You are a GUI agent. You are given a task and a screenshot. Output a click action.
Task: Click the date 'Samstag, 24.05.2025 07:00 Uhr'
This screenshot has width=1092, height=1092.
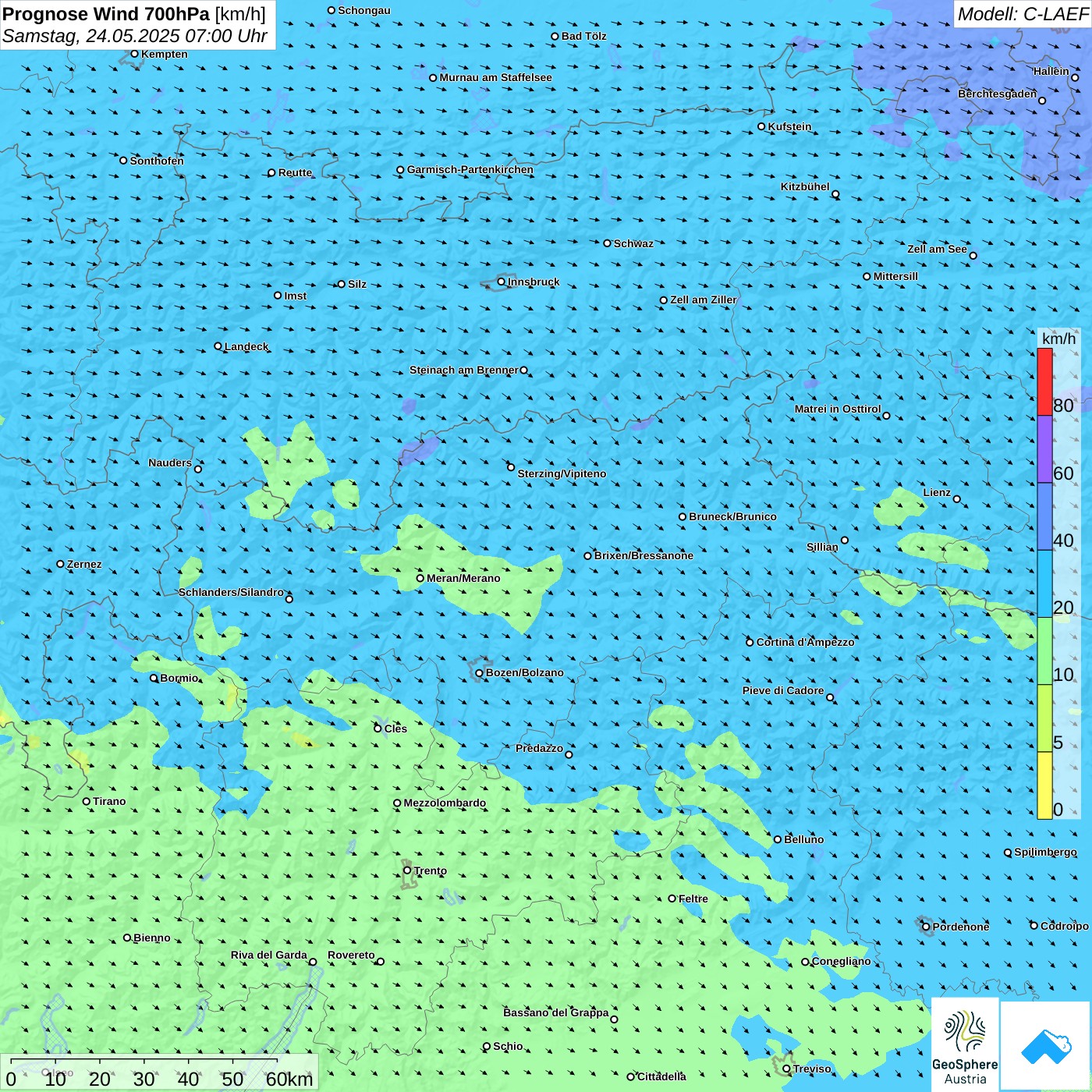(x=135, y=36)
